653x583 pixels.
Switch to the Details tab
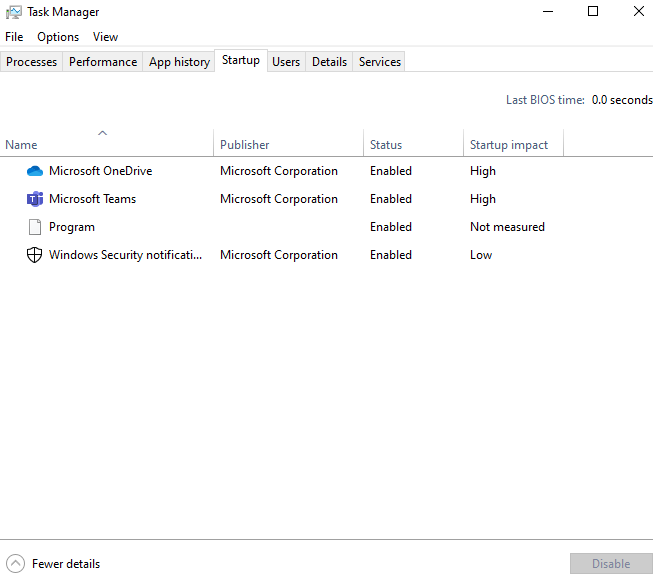[329, 62]
